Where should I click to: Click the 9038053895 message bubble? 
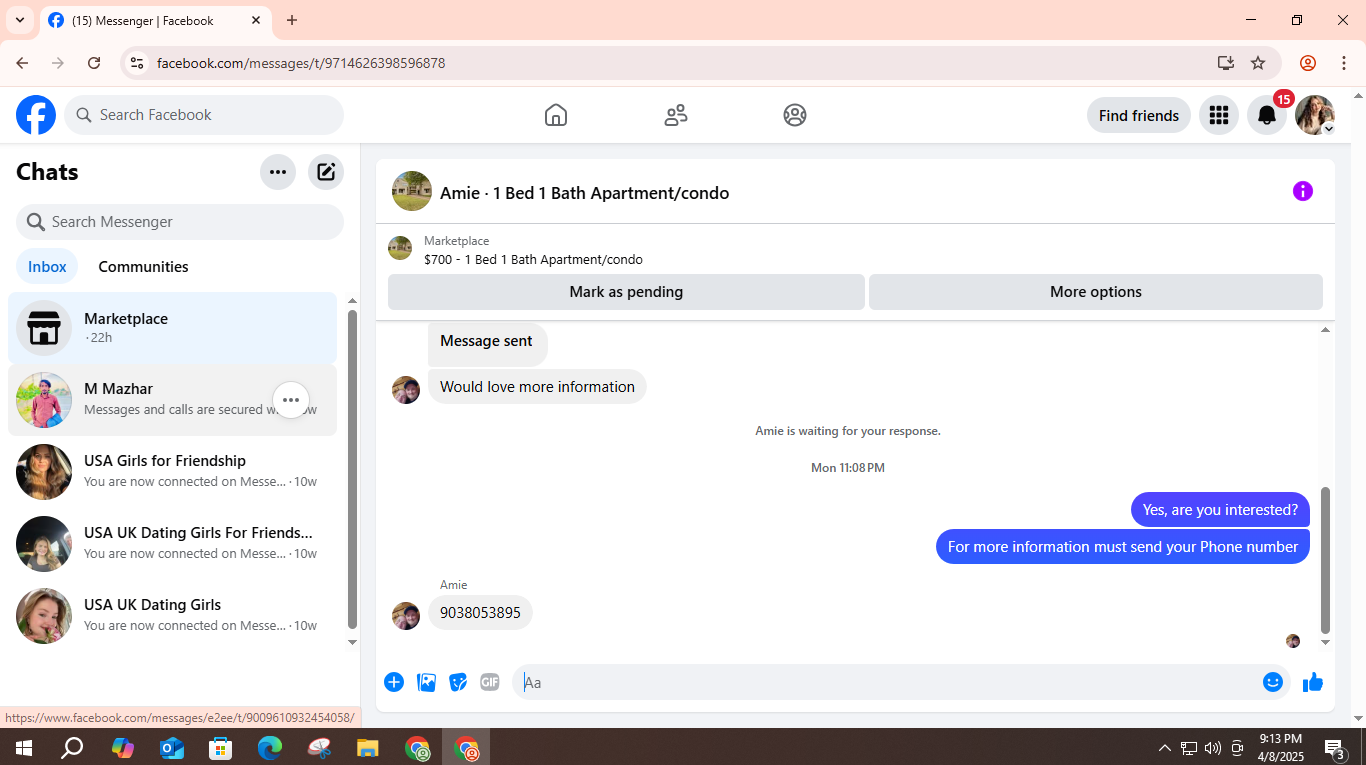[480, 613]
